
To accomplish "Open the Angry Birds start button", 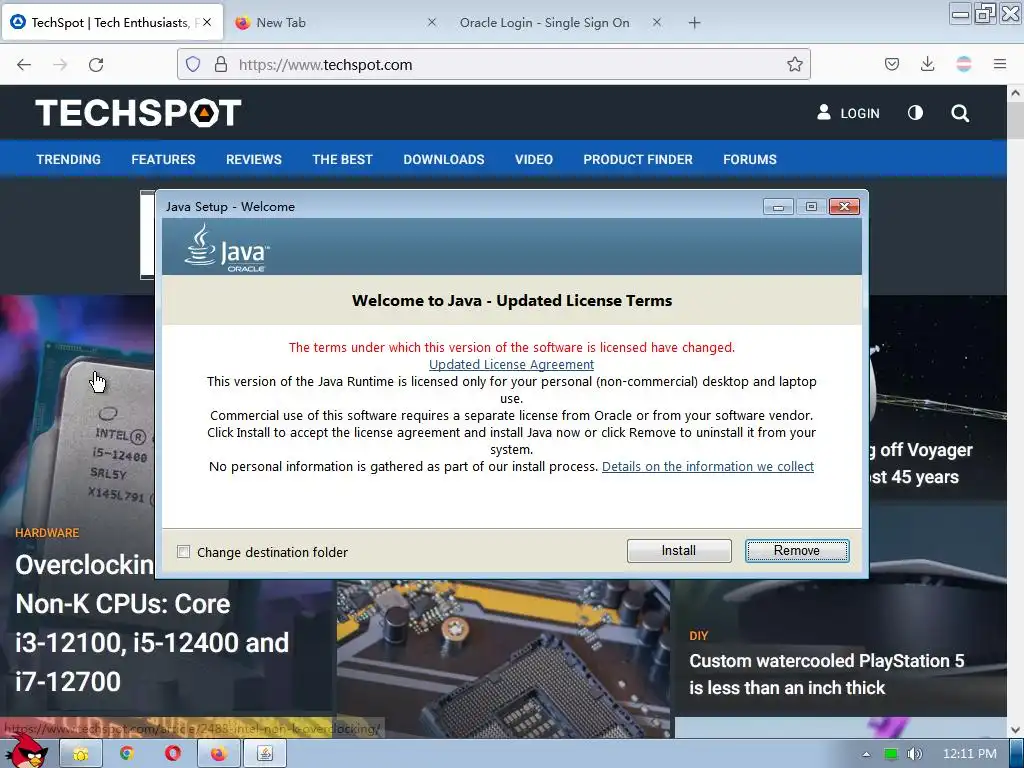I will [x=28, y=753].
